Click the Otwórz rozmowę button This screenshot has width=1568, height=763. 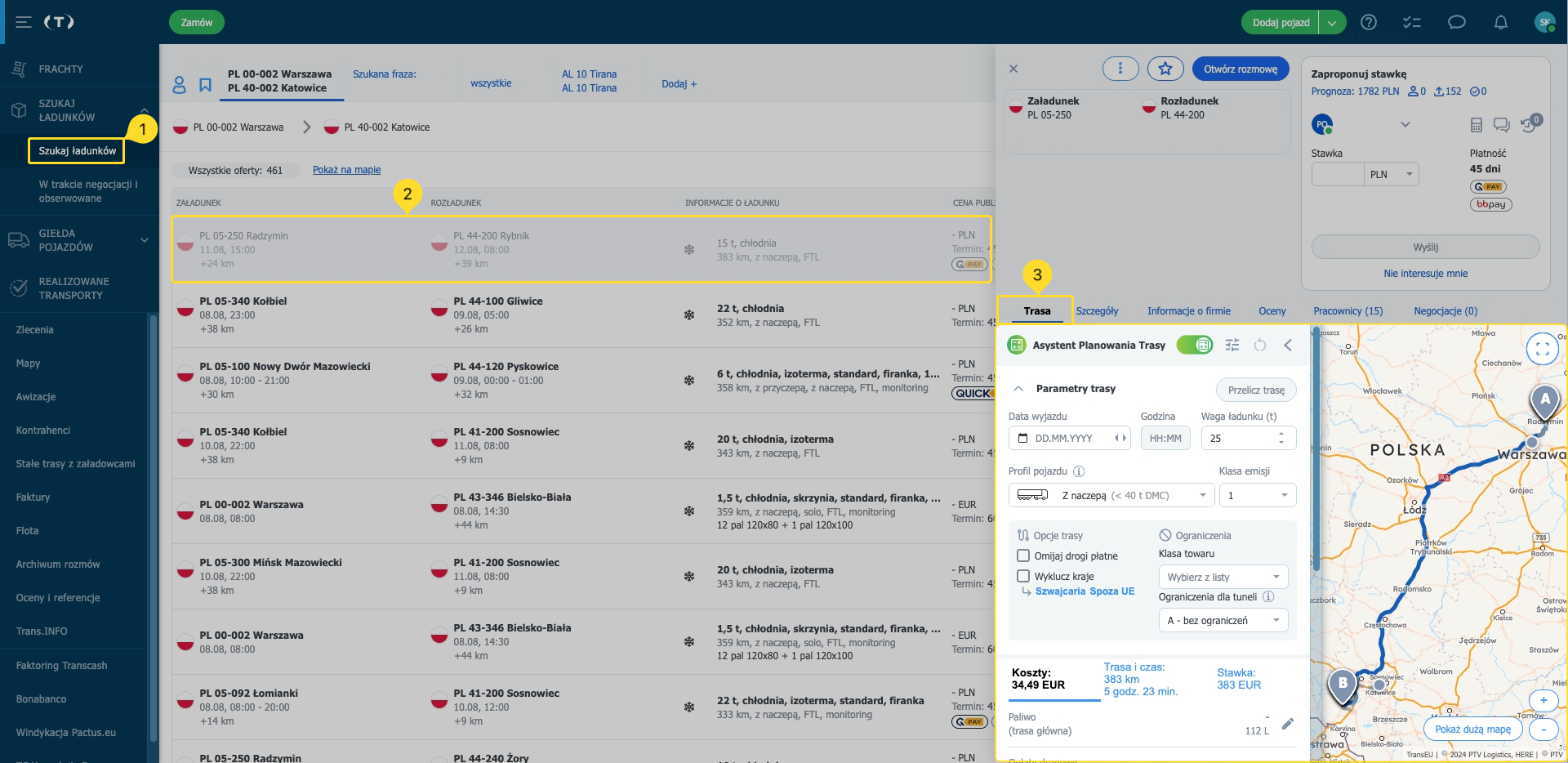coord(1241,69)
